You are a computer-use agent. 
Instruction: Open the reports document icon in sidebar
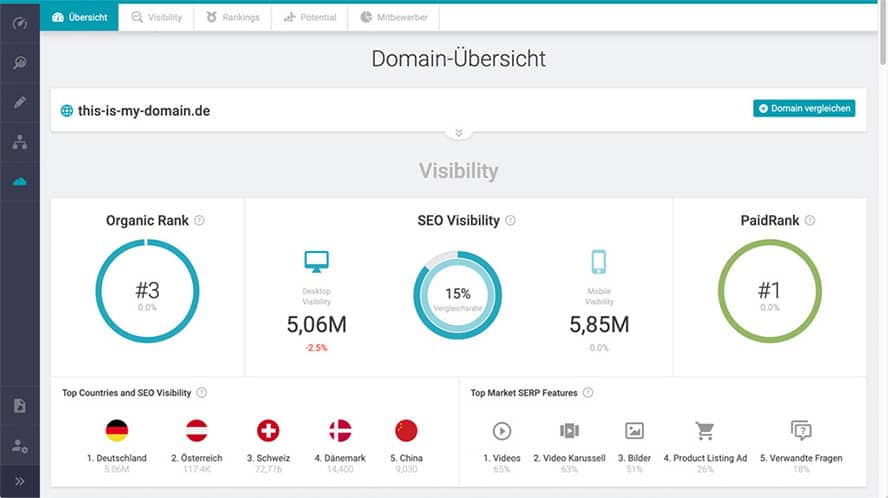coord(20,406)
